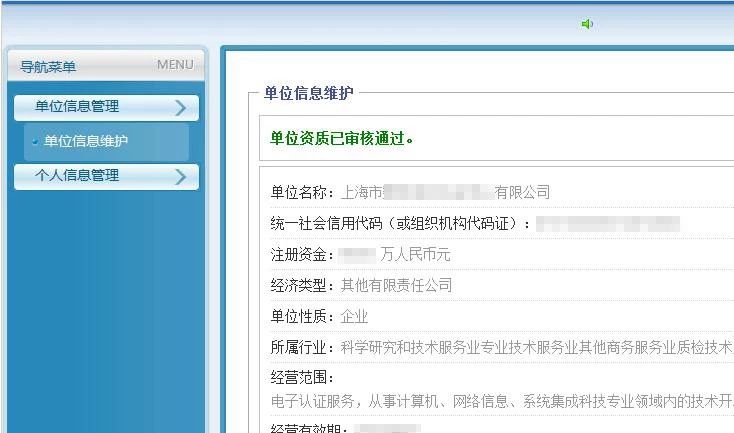Click the 单位信息维护 section heading
The height and width of the screenshot is (433, 734).
[x=308, y=93]
